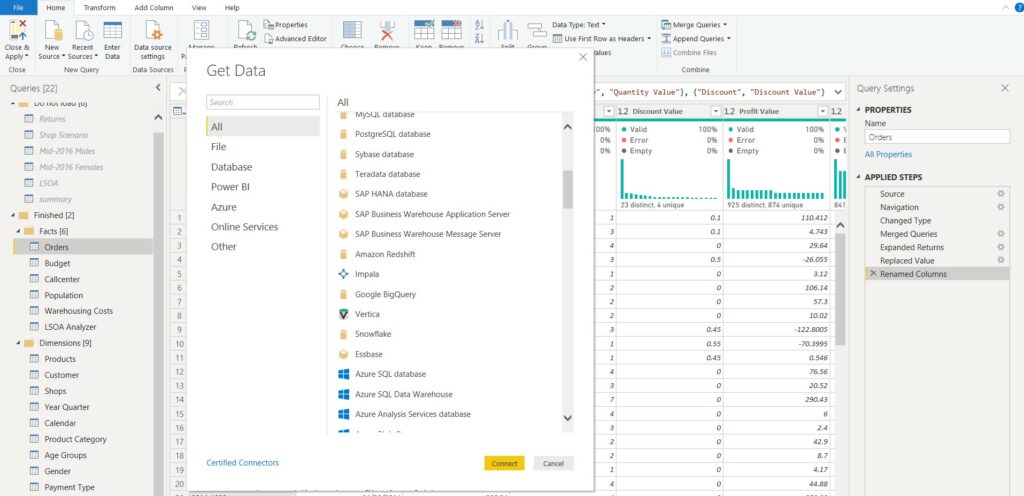Open query Properties in ribbon
Screen dimensions: 1024x496
(285, 25)
